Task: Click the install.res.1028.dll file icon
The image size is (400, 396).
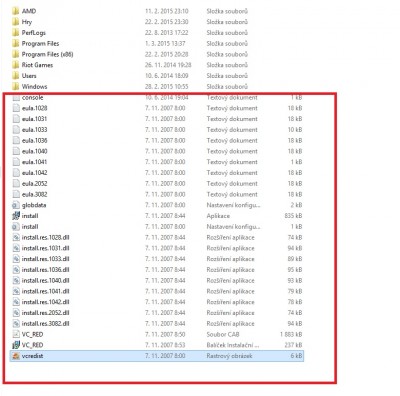Action: [16, 237]
